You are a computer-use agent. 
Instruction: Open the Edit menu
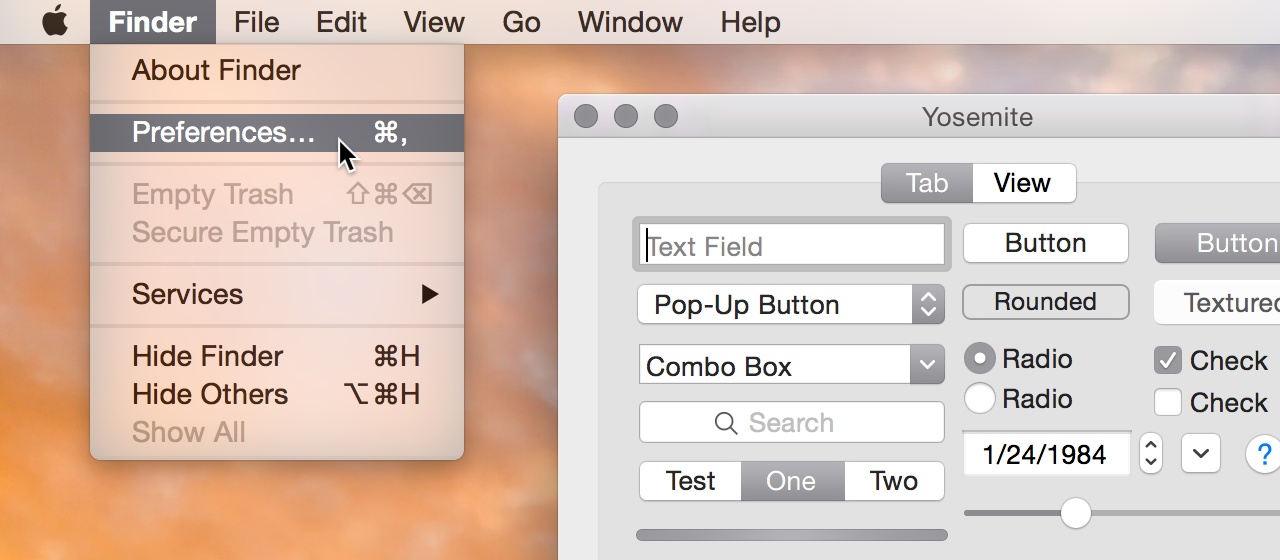342,22
